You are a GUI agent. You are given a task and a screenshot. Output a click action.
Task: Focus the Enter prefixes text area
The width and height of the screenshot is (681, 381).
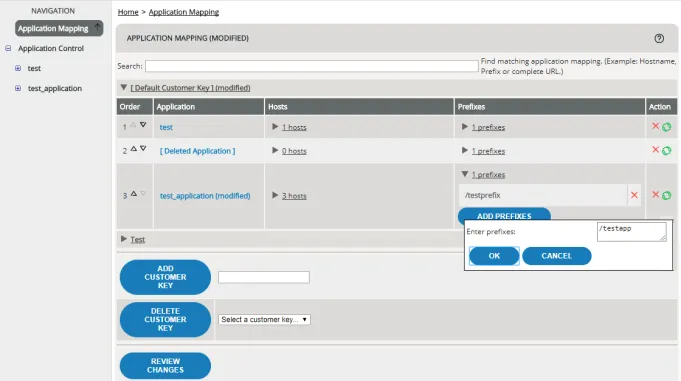tap(631, 232)
